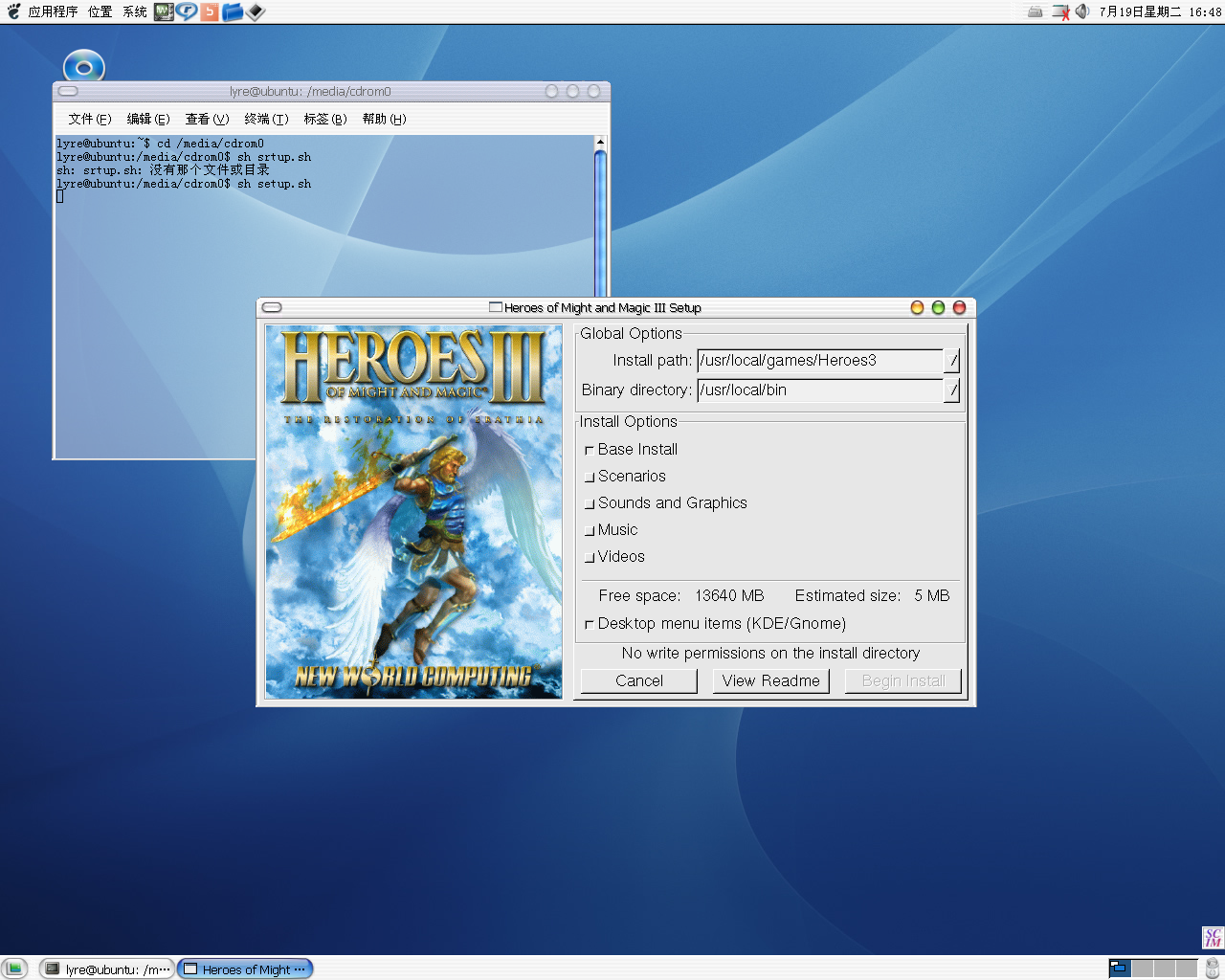Switch to the Heroes of Might taskbar button
The width and height of the screenshot is (1225, 980).
[x=245, y=969]
